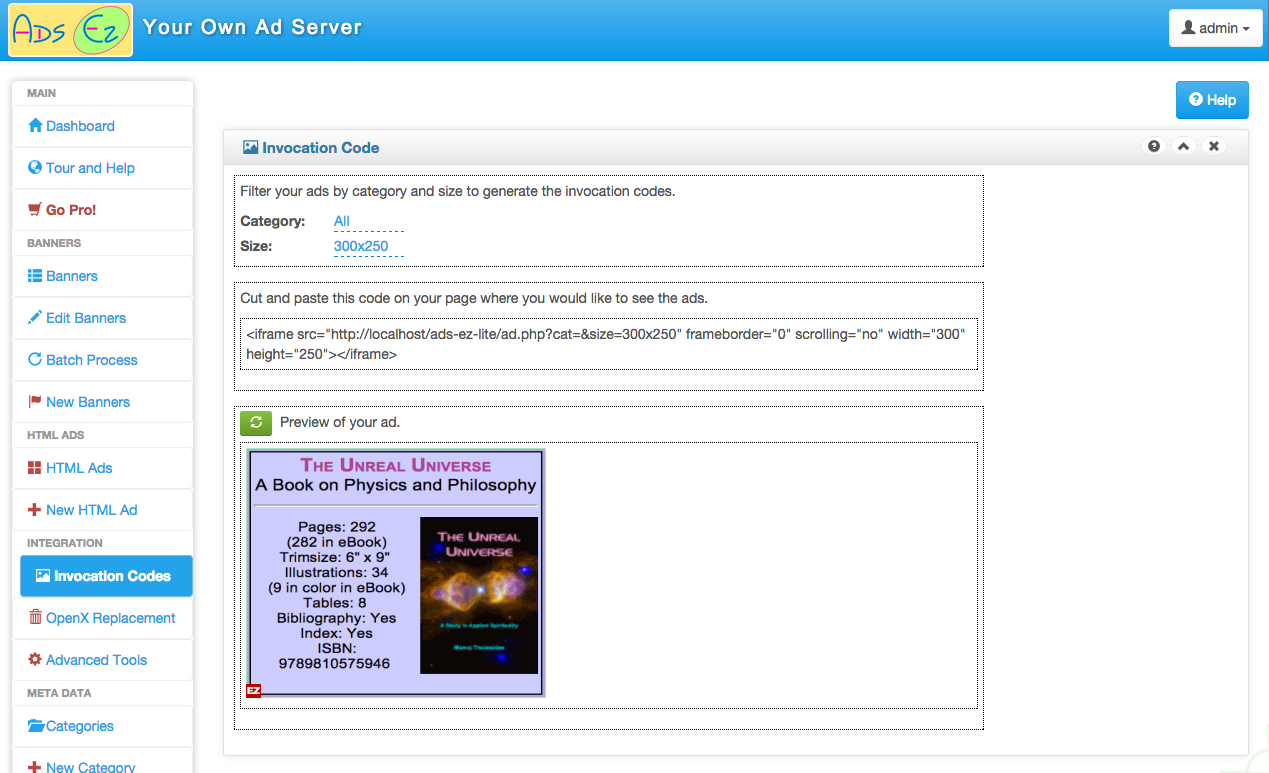
Task: Click the globe icon beside Tour and Help
Action: [36, 168]
